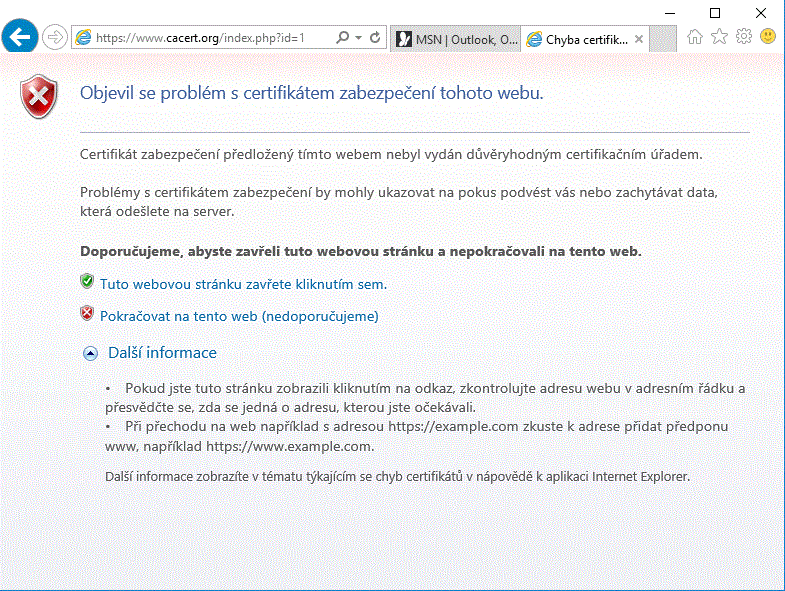The height and width of the screenshot is (591, 785).
Task: Maximize the Internet Explorer window
Action: pos(714,13)
